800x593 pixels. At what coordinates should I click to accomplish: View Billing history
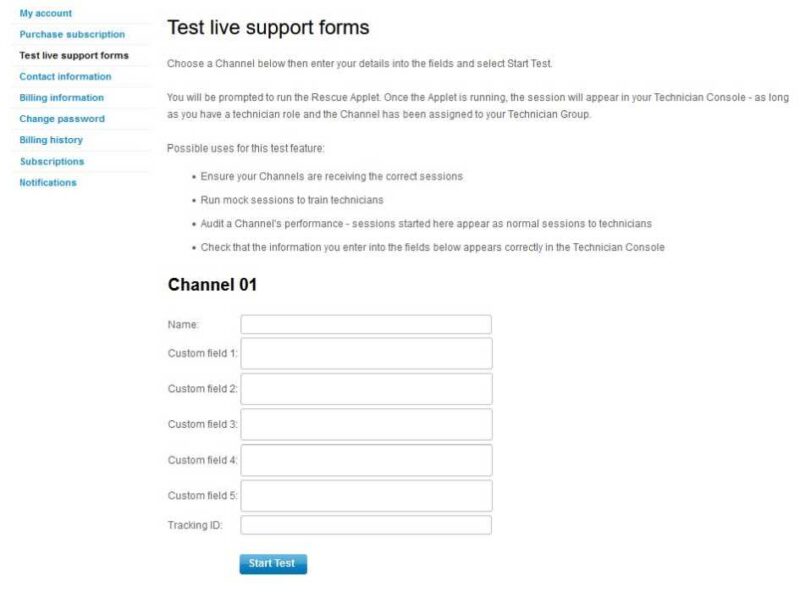(51, 140)
